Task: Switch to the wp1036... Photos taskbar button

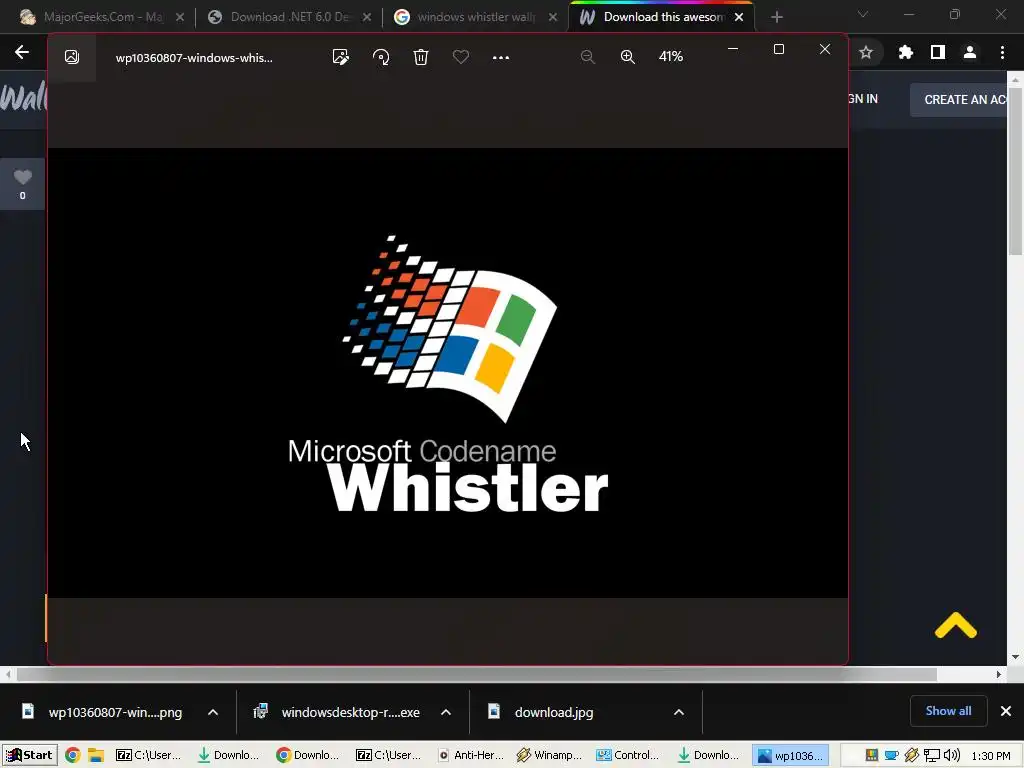Action: (791, 755)
